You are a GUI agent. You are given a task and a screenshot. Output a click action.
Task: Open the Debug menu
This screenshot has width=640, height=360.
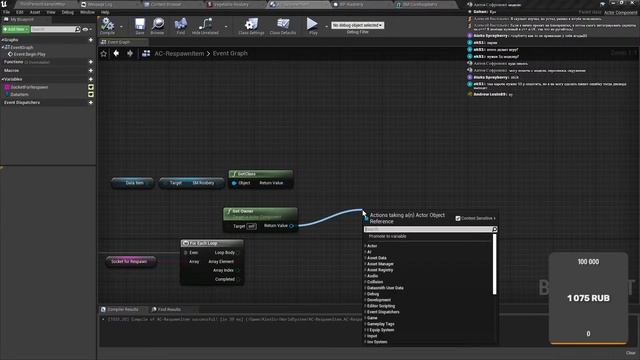68,12
